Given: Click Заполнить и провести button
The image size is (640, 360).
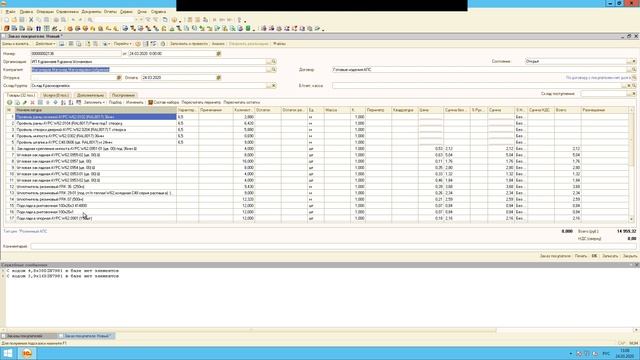Looking at the screenshot, I should [189, 44].
